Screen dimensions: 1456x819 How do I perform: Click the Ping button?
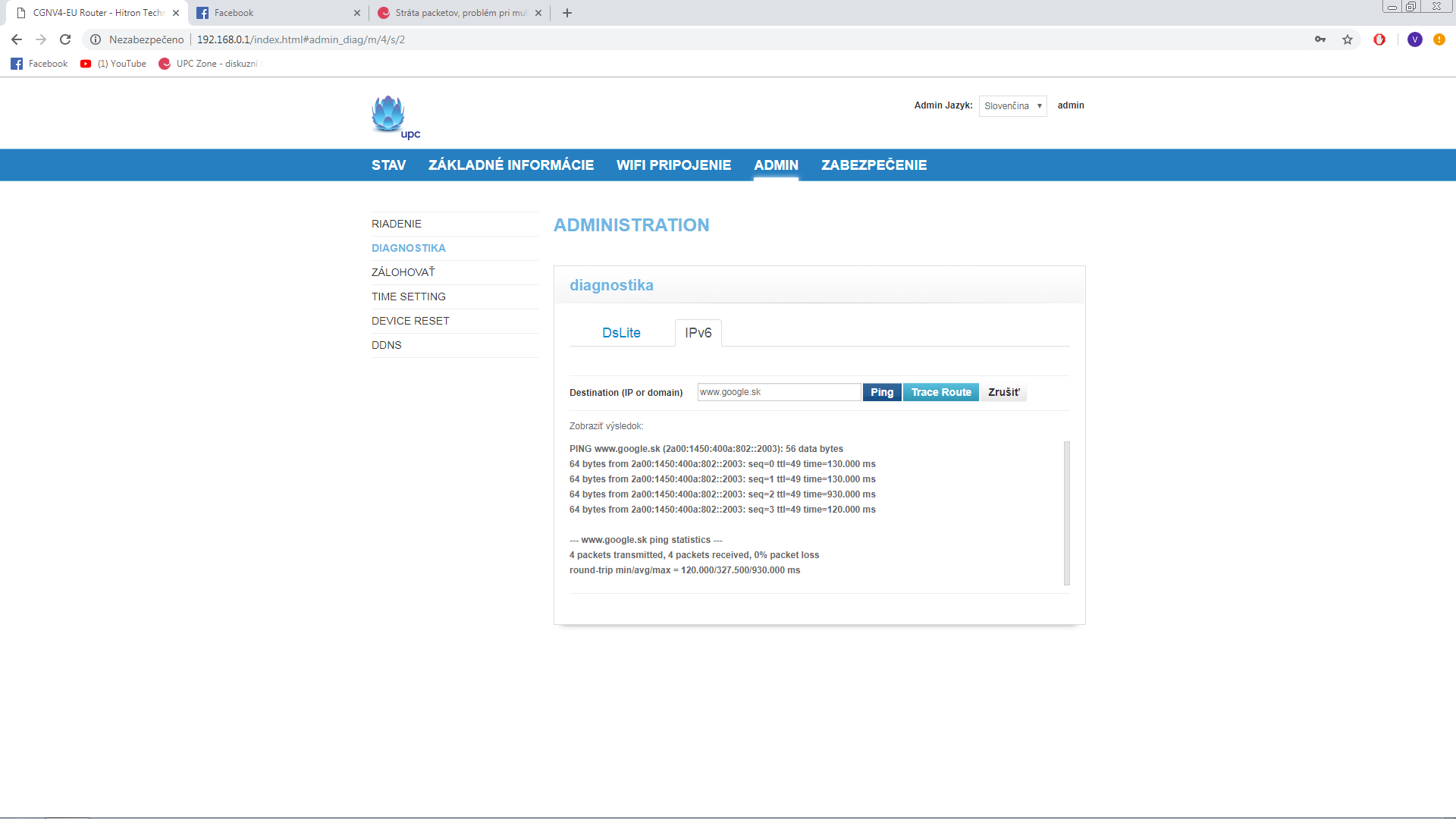(882, 392)
